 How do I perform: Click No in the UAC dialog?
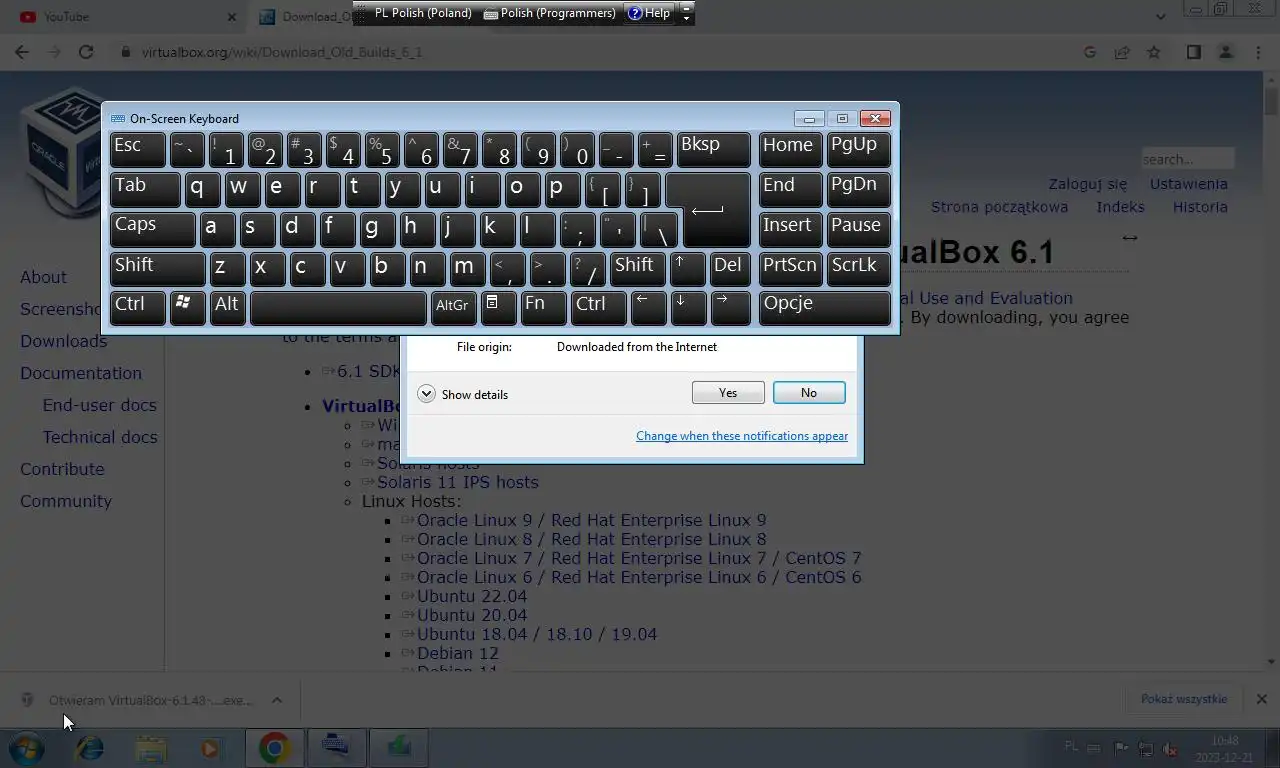(x=809, y=393)
